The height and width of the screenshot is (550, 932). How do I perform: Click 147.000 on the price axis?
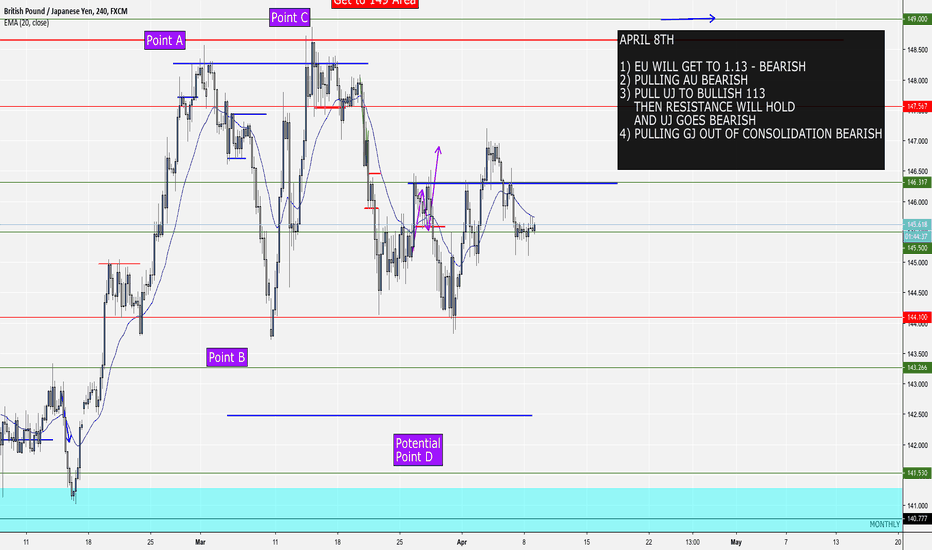[917, 141]
